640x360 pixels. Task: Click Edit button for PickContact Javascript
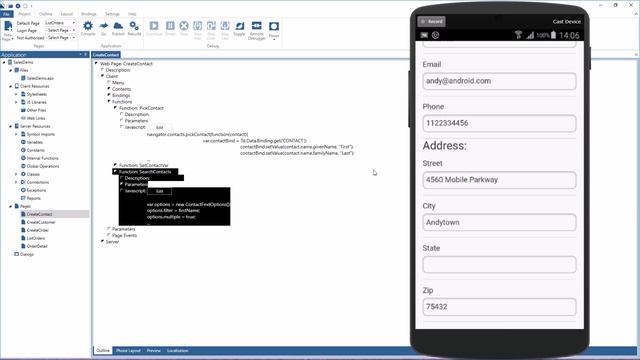[160, 127]
